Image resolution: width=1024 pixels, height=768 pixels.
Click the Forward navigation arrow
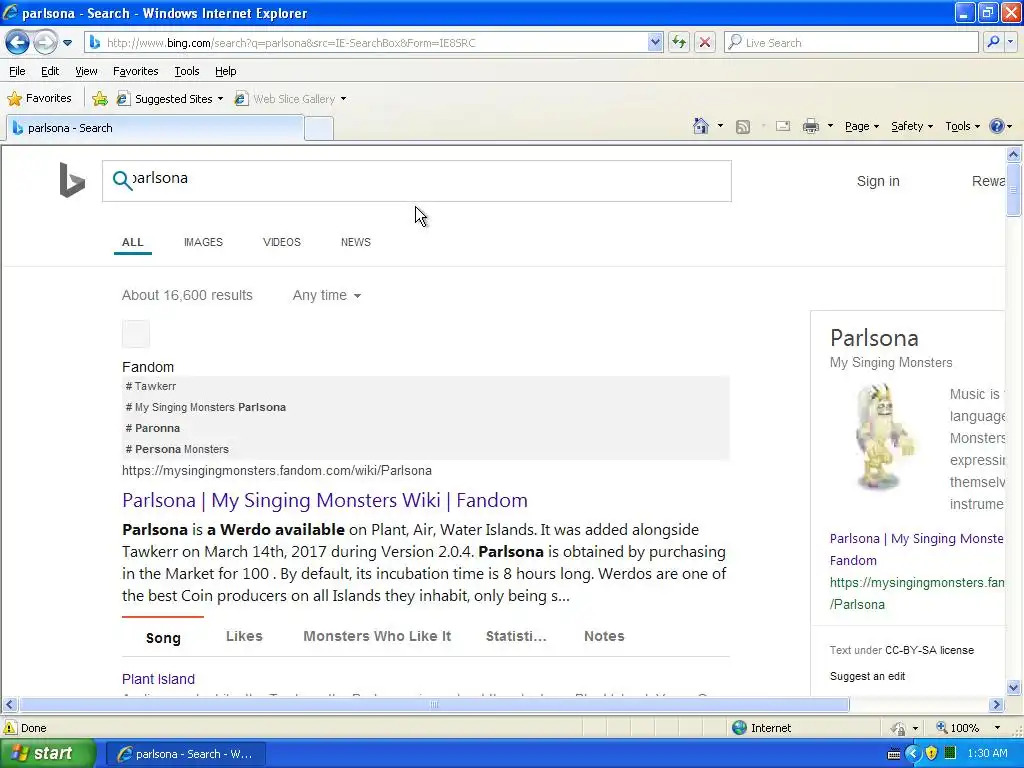pos(45,42)
